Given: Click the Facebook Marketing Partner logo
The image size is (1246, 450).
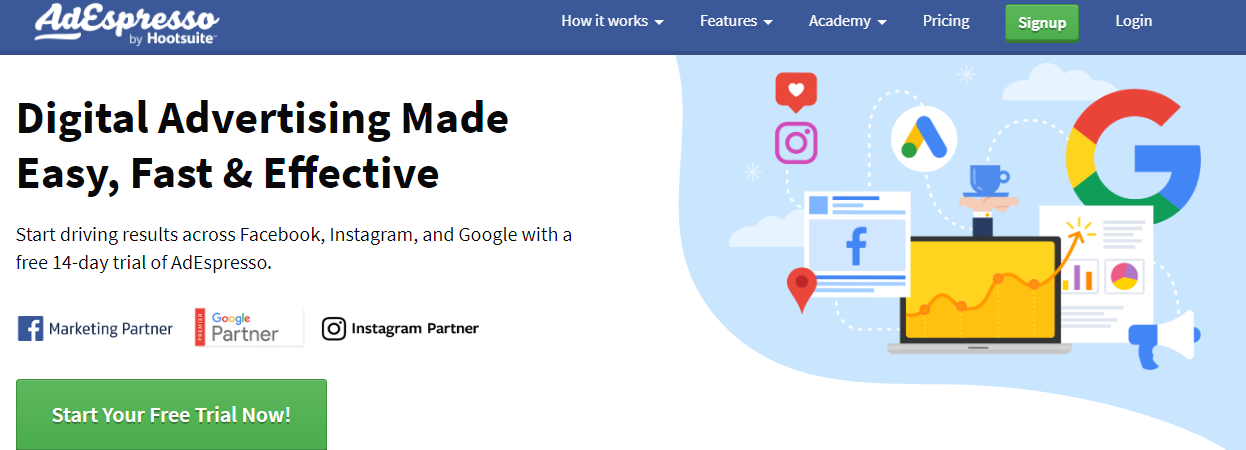Looking at the screenshot, I should (95, 328).
